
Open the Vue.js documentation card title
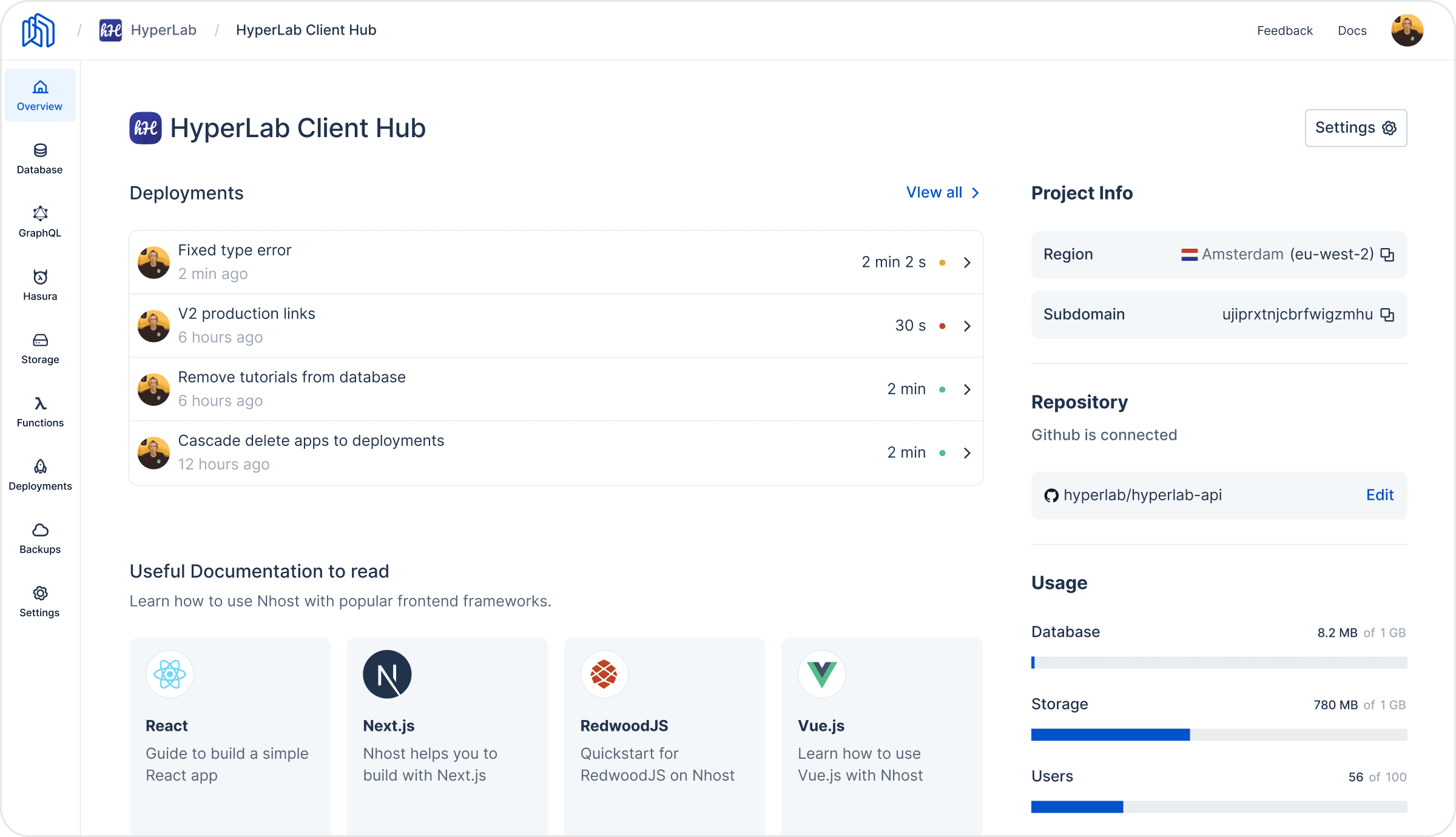[x=821, y=726]
